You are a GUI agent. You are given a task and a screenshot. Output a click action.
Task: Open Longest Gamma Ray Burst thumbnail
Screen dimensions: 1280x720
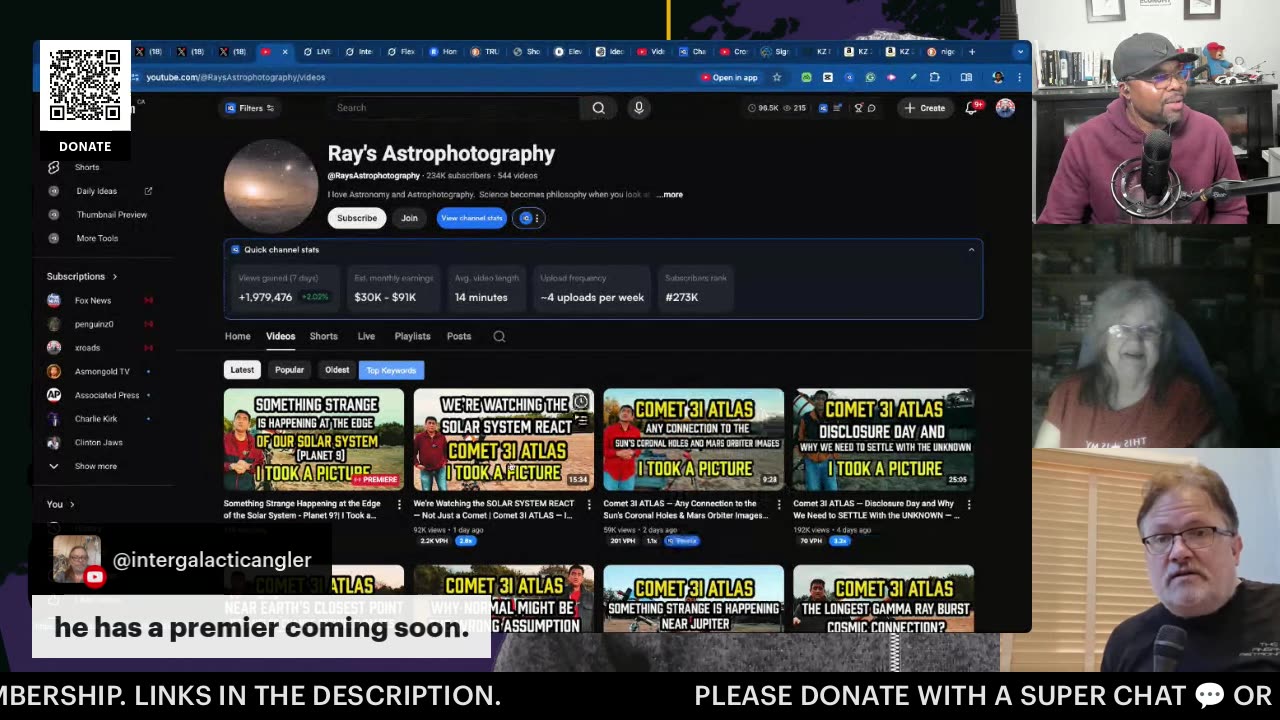(883, 599)
